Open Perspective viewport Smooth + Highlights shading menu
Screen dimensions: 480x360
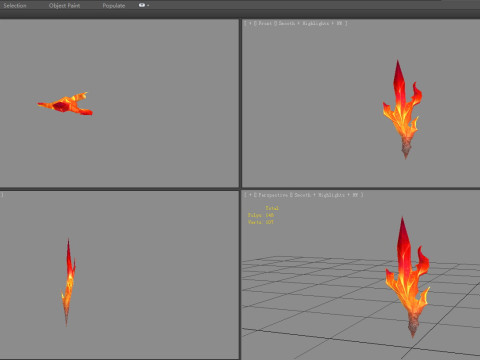(327, 195)
